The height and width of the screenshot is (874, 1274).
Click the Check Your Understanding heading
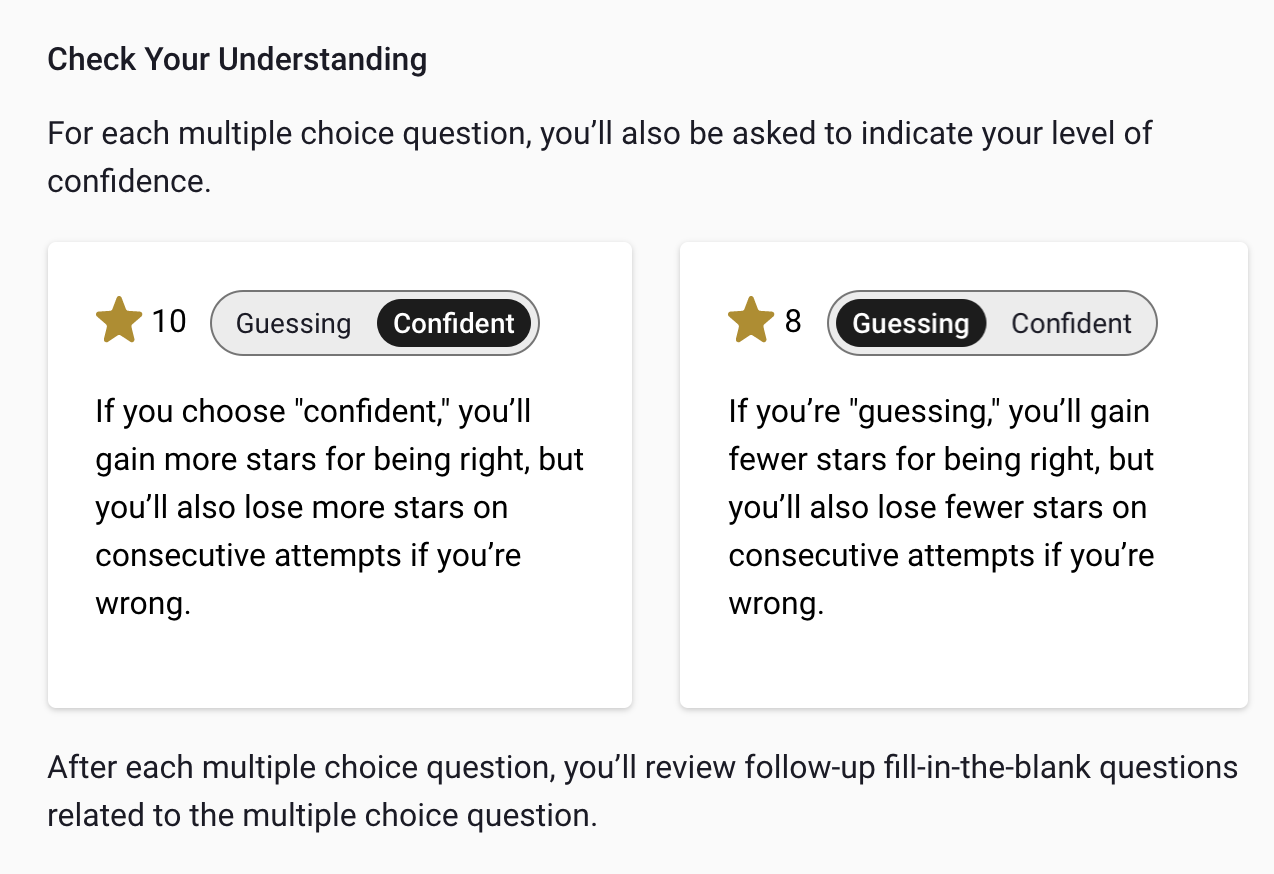click(x=237, y=59)
